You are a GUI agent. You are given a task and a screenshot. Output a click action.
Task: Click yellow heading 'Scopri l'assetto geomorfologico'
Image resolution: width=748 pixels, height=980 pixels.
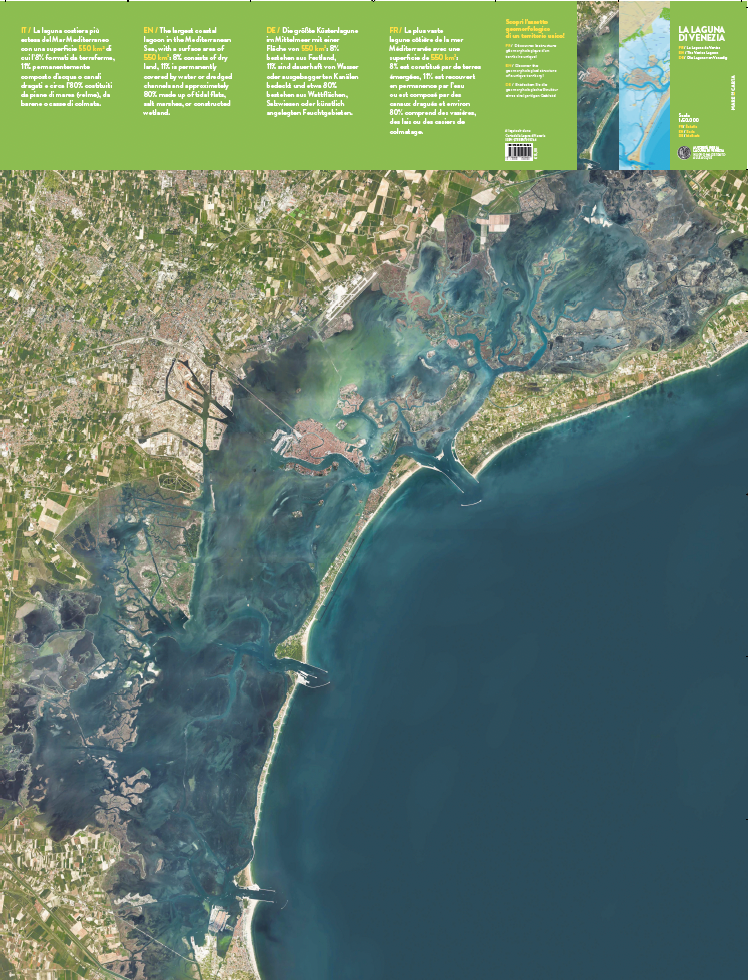[534, 29]
